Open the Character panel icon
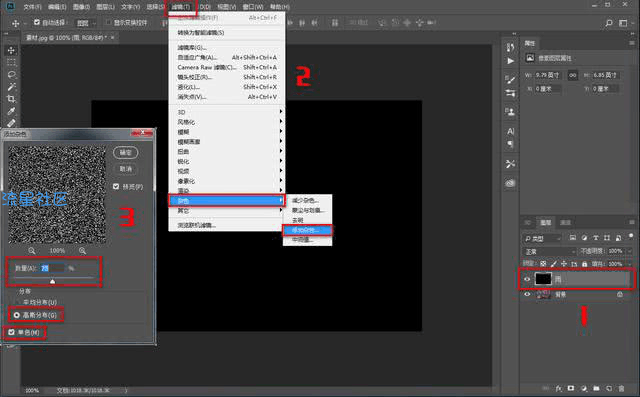Screen dimensions: 640x397 [510, 131]
